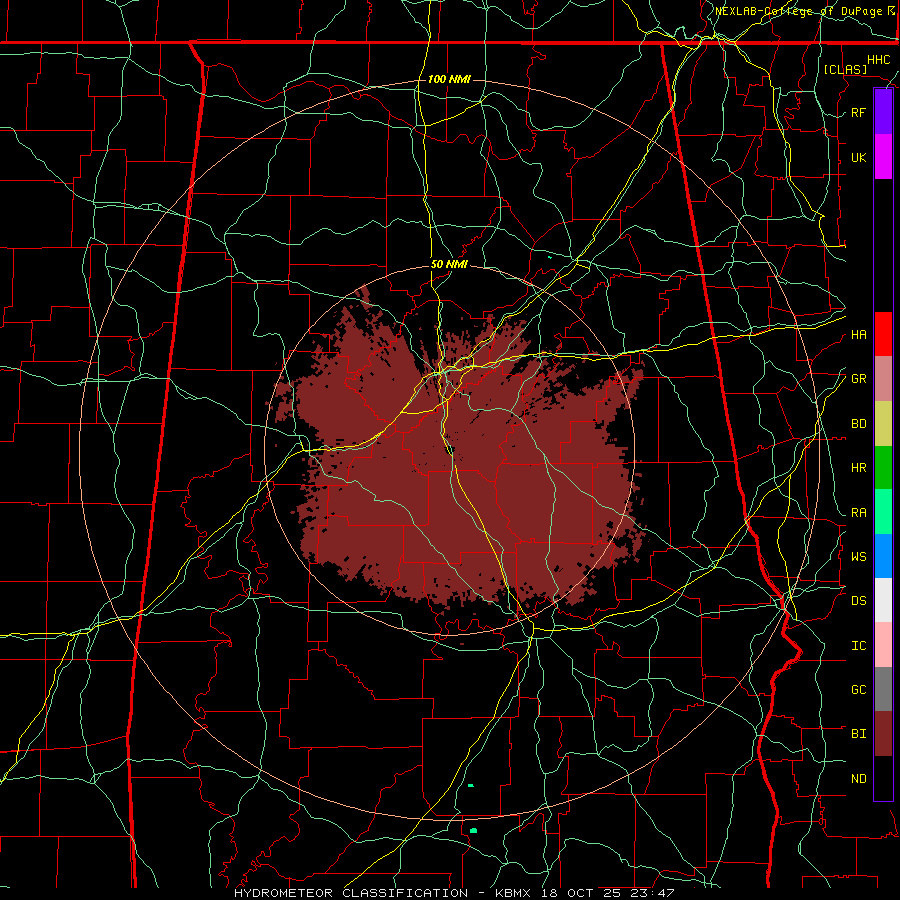
Task: Click the BD legend label
Action: tap(858, 423)
